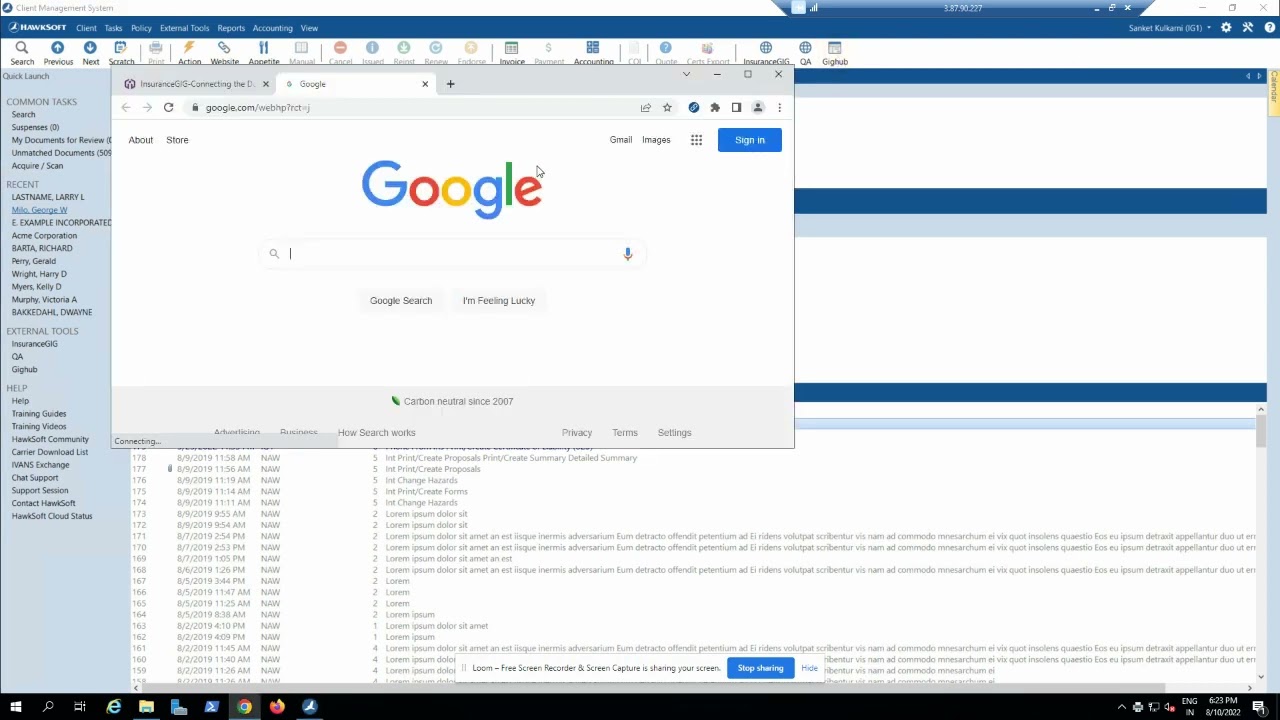The height and width of the screenshot is (720, 1280).
Task: Open the Google Store link
Action: pos(177,140)
